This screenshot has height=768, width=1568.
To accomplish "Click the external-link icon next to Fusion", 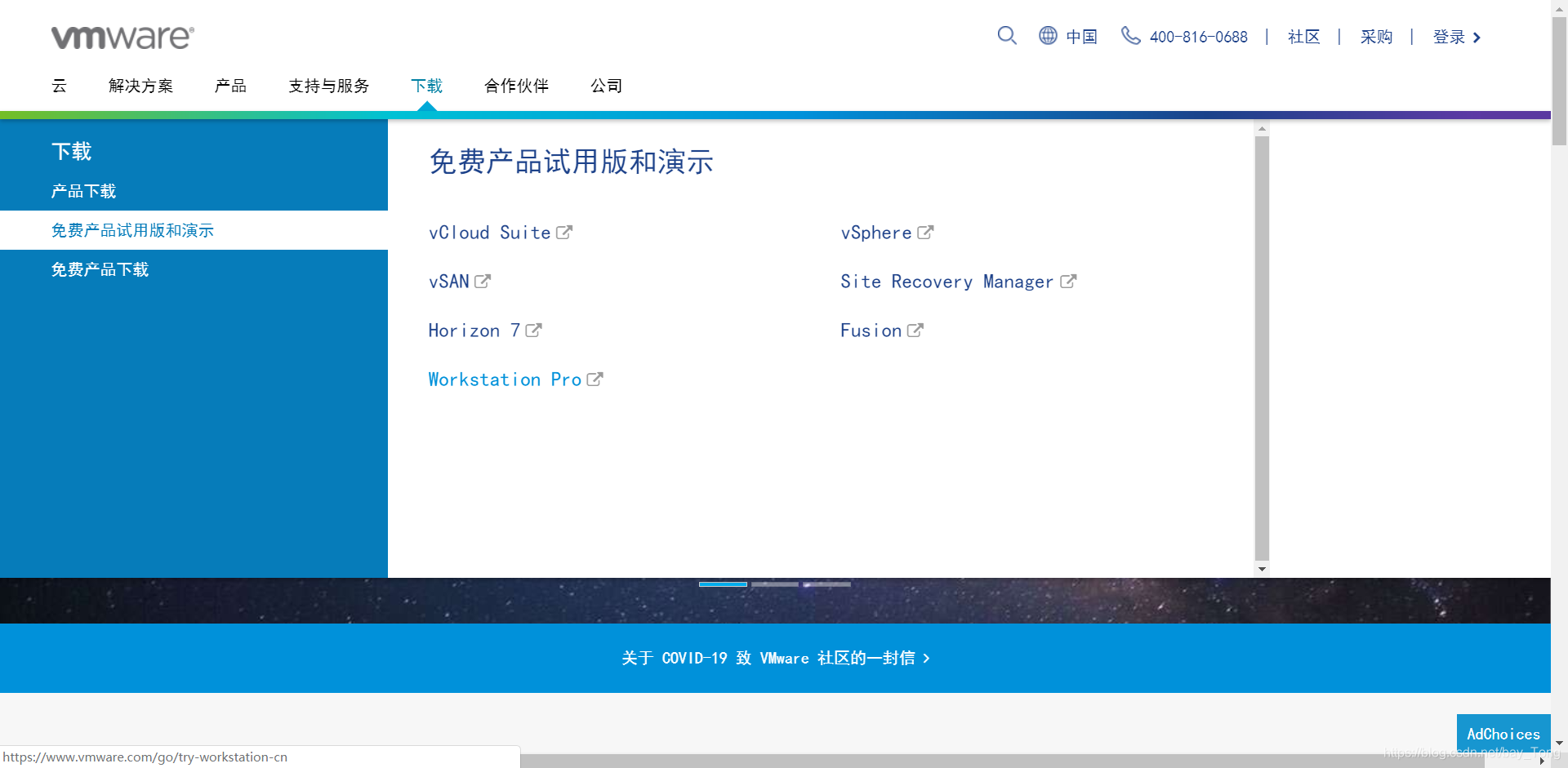I will click(x=915, y=331).
